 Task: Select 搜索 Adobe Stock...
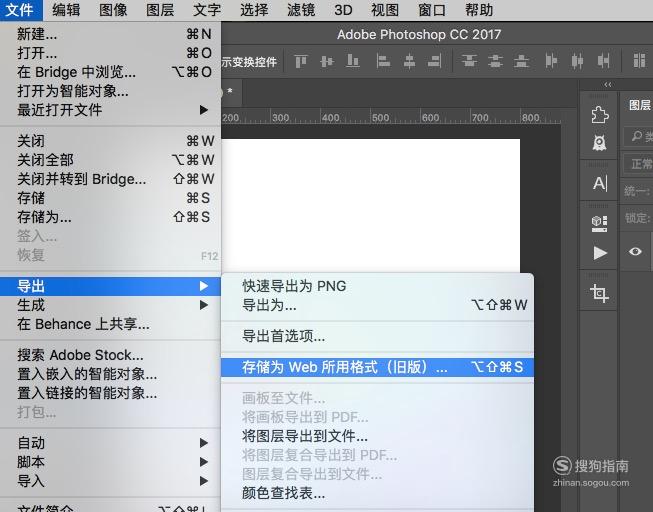[x=110, y=355]
